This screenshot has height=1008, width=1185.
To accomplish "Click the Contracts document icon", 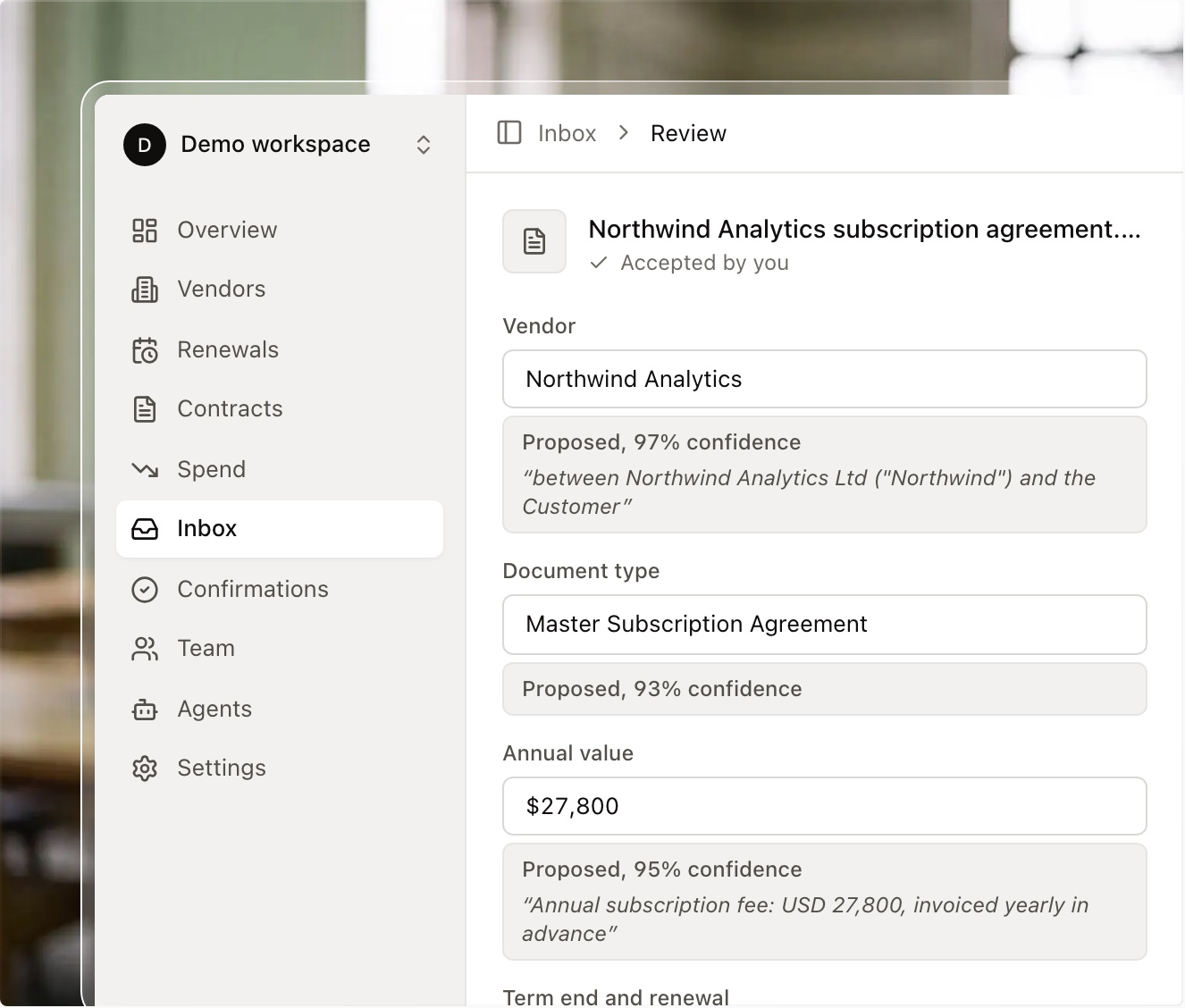I will tap(145, 409).
